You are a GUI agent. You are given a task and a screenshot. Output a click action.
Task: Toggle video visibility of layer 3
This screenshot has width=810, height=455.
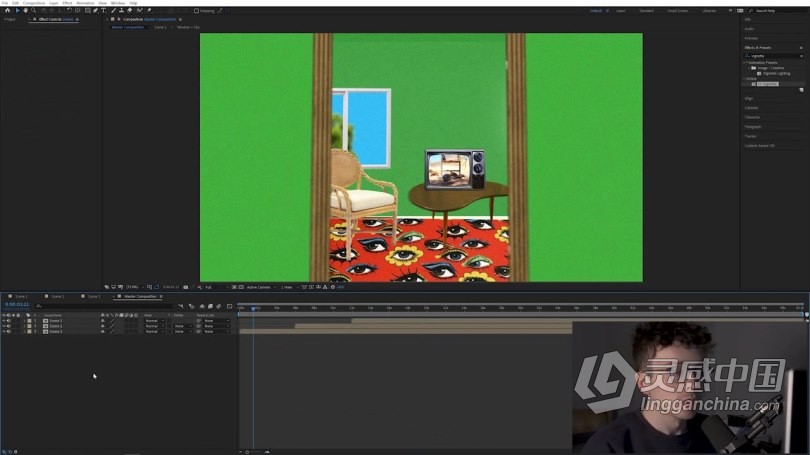click(4, 332)
